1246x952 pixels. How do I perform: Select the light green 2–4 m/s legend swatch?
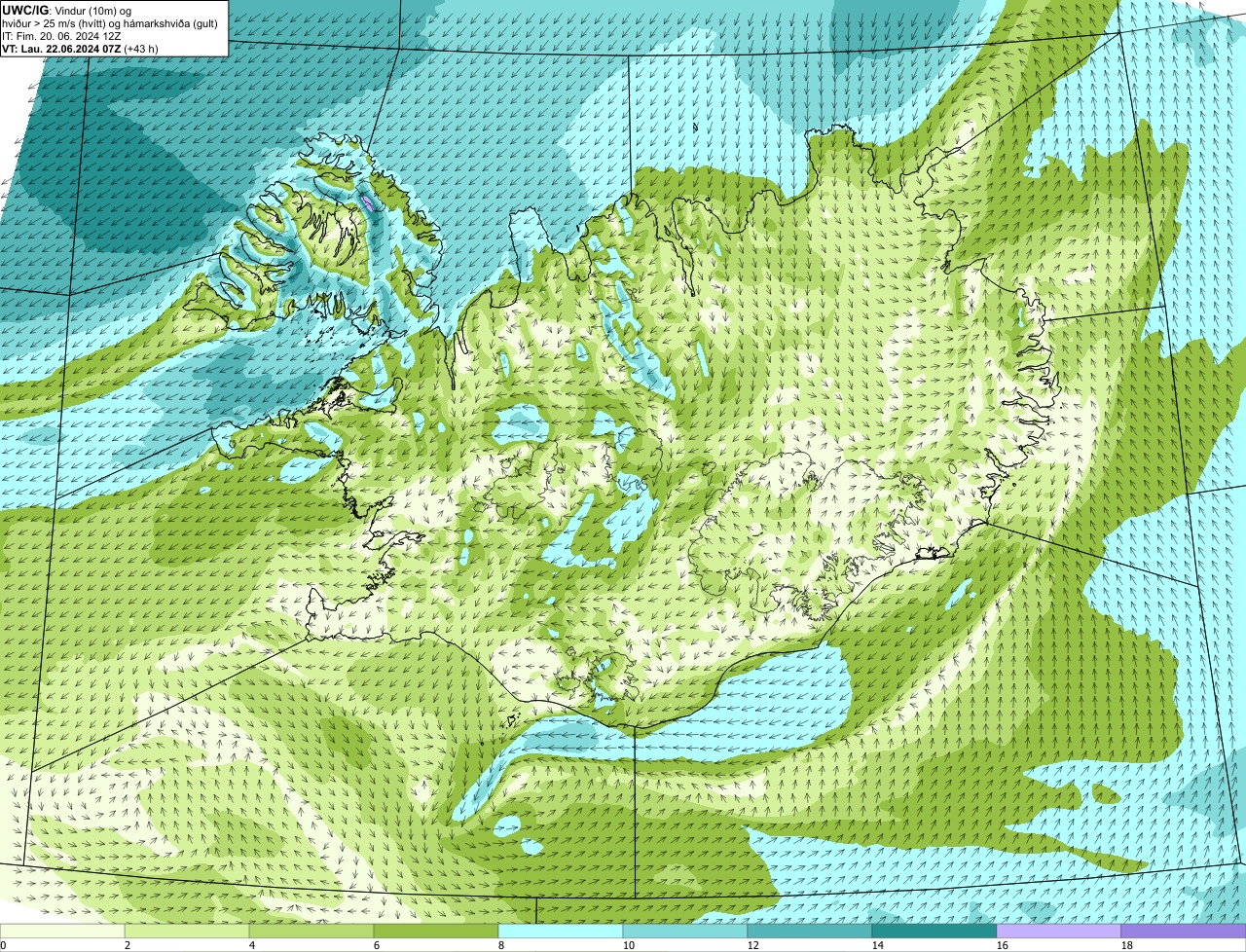(x=187, y=931)
